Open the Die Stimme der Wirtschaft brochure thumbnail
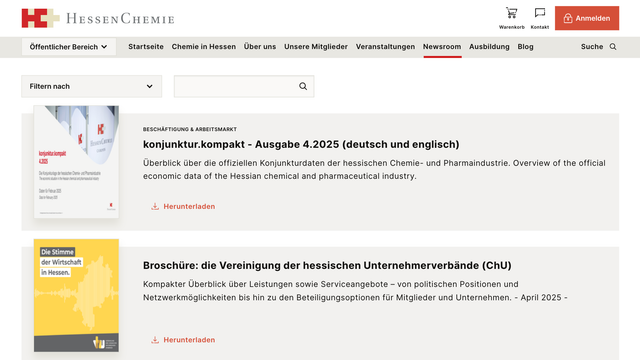 coord(76,295)
